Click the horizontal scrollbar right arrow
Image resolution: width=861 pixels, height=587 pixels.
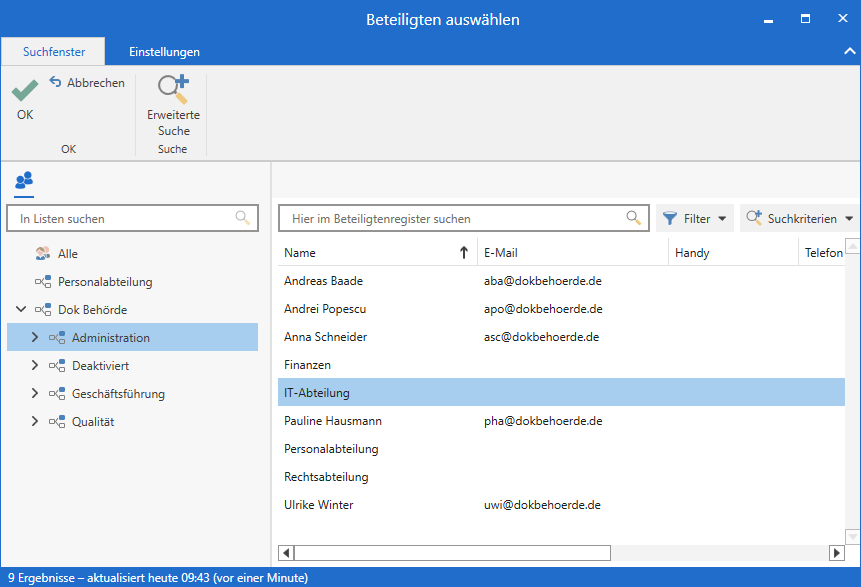click(x=837, y=553)
